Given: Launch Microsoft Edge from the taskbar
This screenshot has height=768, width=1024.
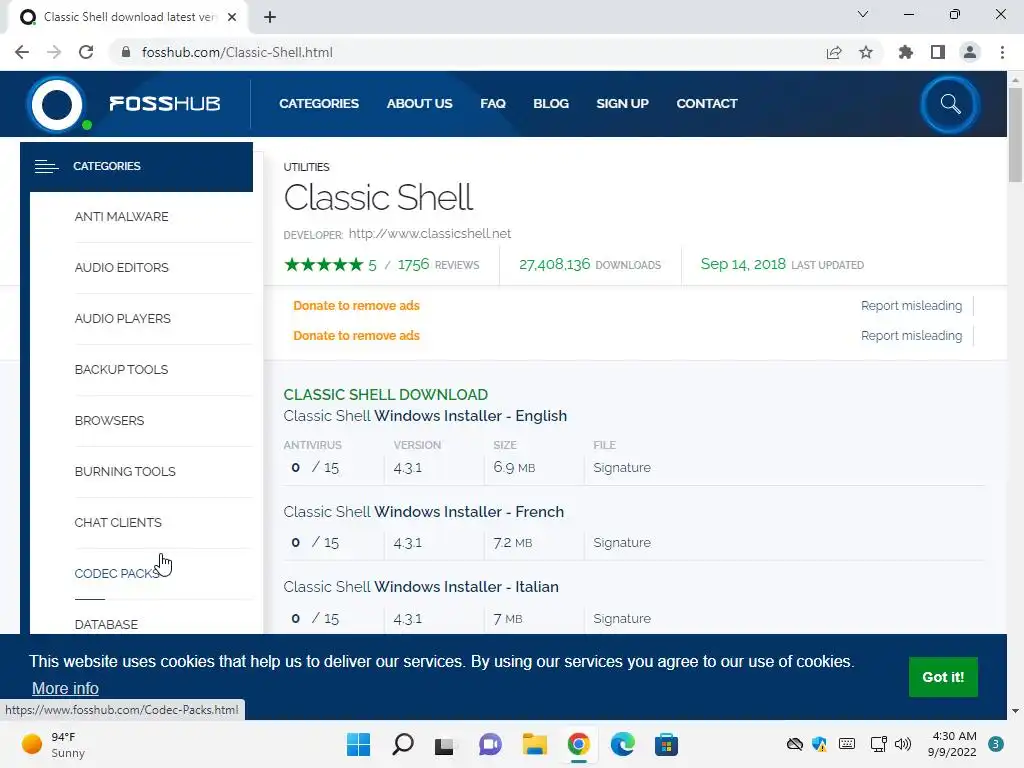Looking at the screenshot, I should [x=622, y=744].
